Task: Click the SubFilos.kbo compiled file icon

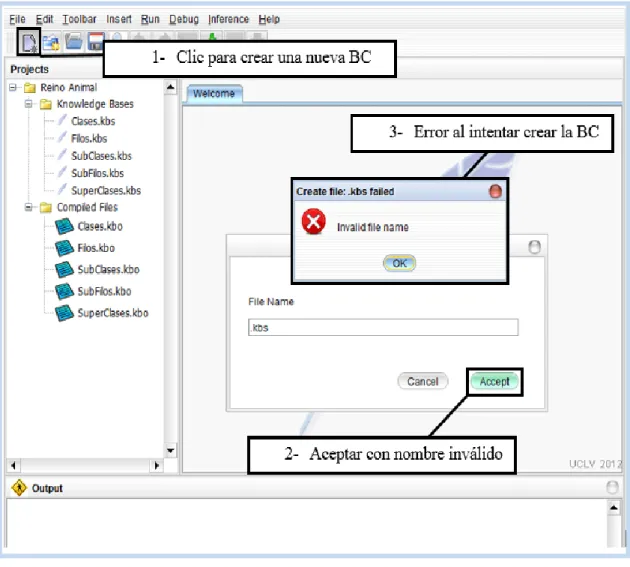Action: pyautogui.click(x=64, y=291)
